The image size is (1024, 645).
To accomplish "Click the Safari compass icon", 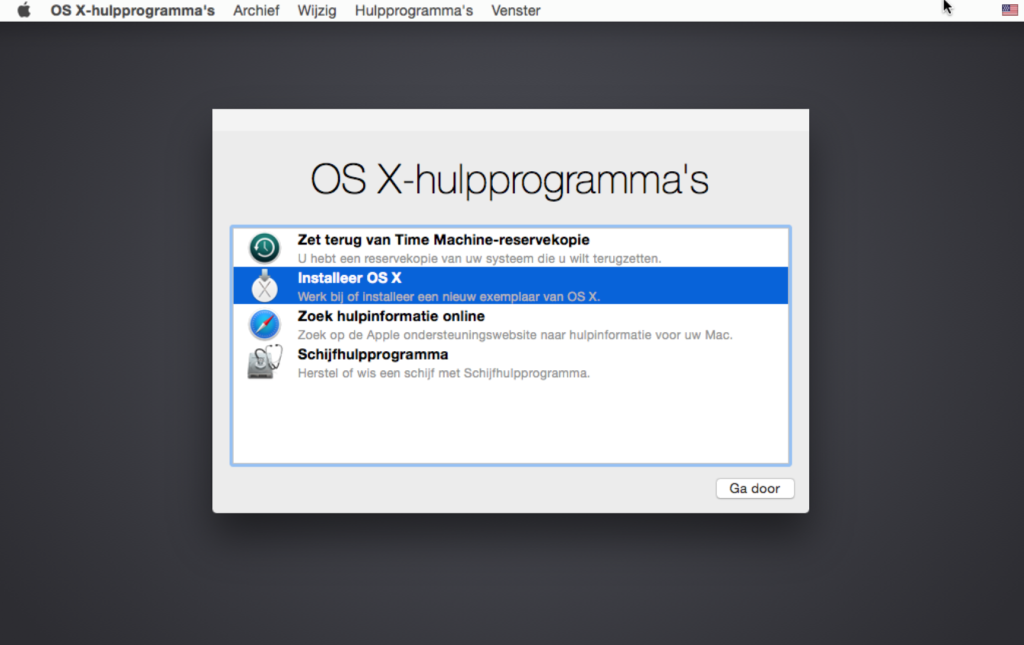I will coord(264,324).
